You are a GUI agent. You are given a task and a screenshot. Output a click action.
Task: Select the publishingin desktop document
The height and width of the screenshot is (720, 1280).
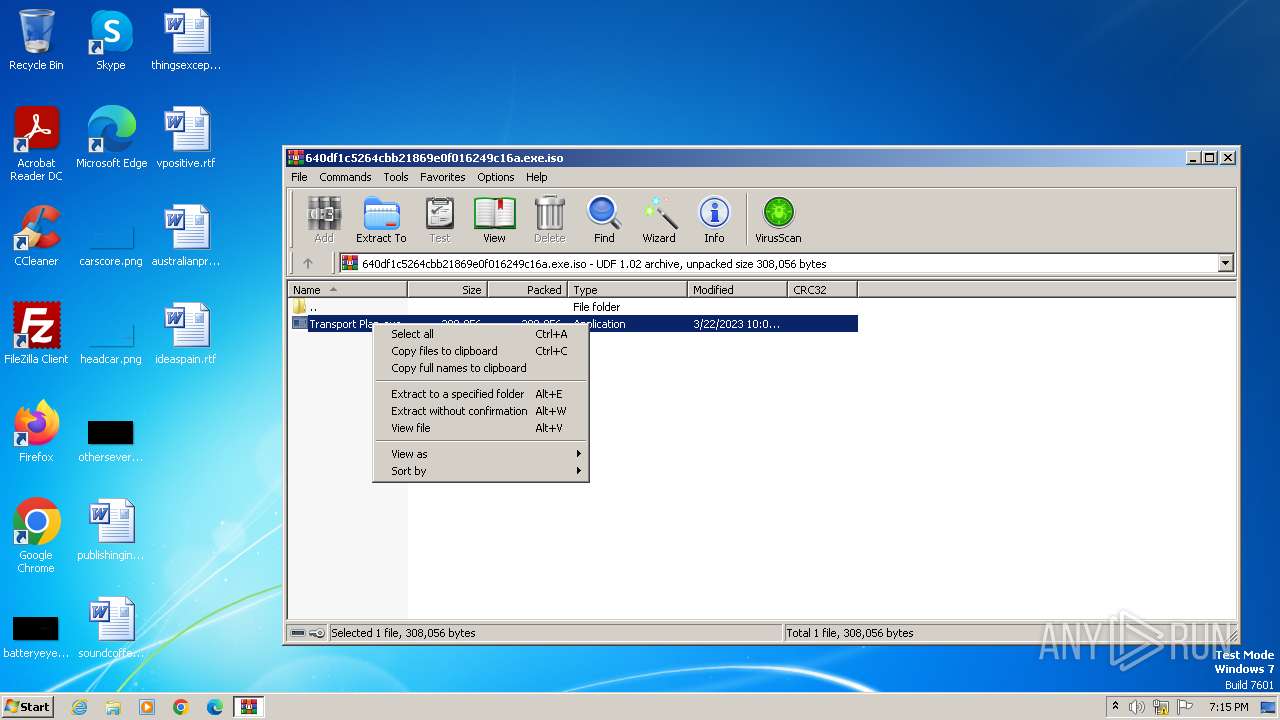111,530
